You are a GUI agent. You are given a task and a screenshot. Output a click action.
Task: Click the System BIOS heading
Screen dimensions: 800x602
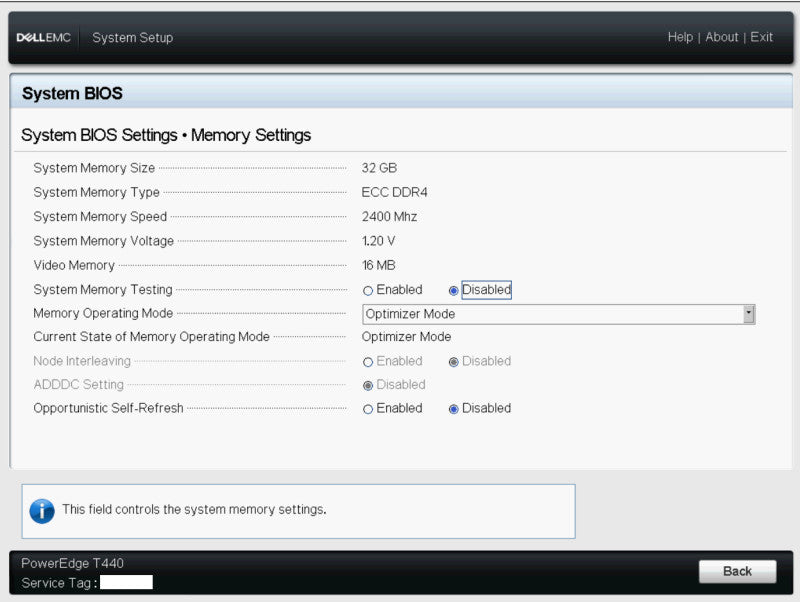tap(72, 93)
